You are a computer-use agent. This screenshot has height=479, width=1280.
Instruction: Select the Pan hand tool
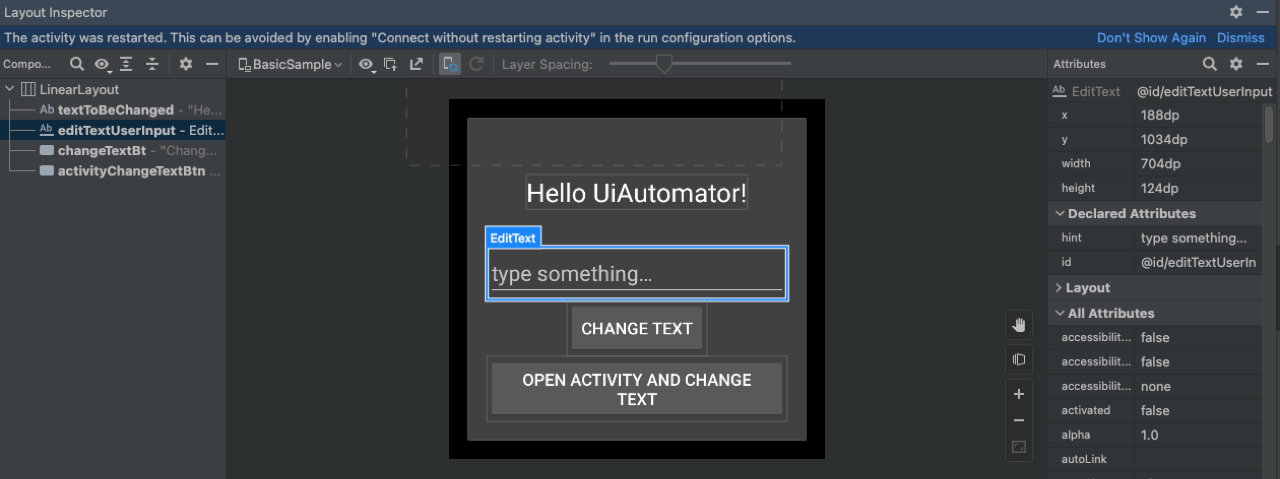tap(1019, 325)
